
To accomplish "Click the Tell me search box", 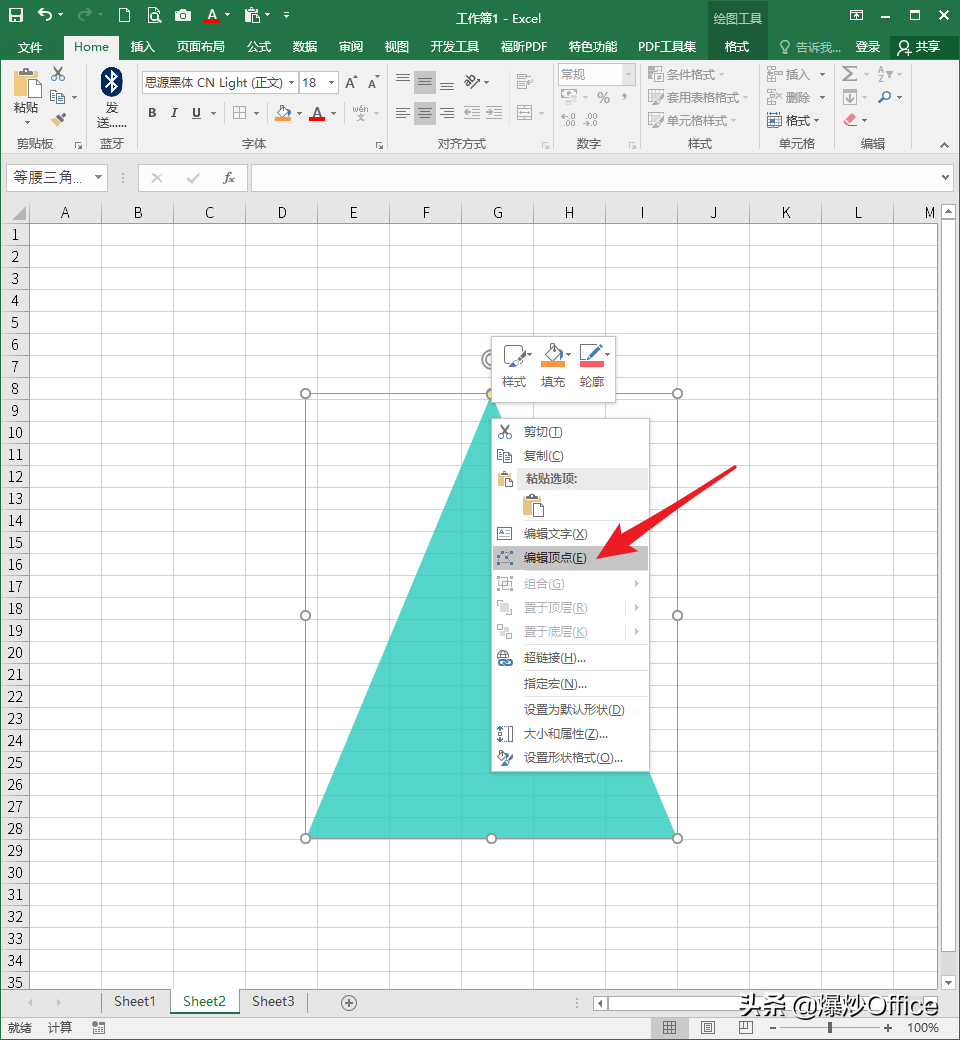I will coord(810,47).
